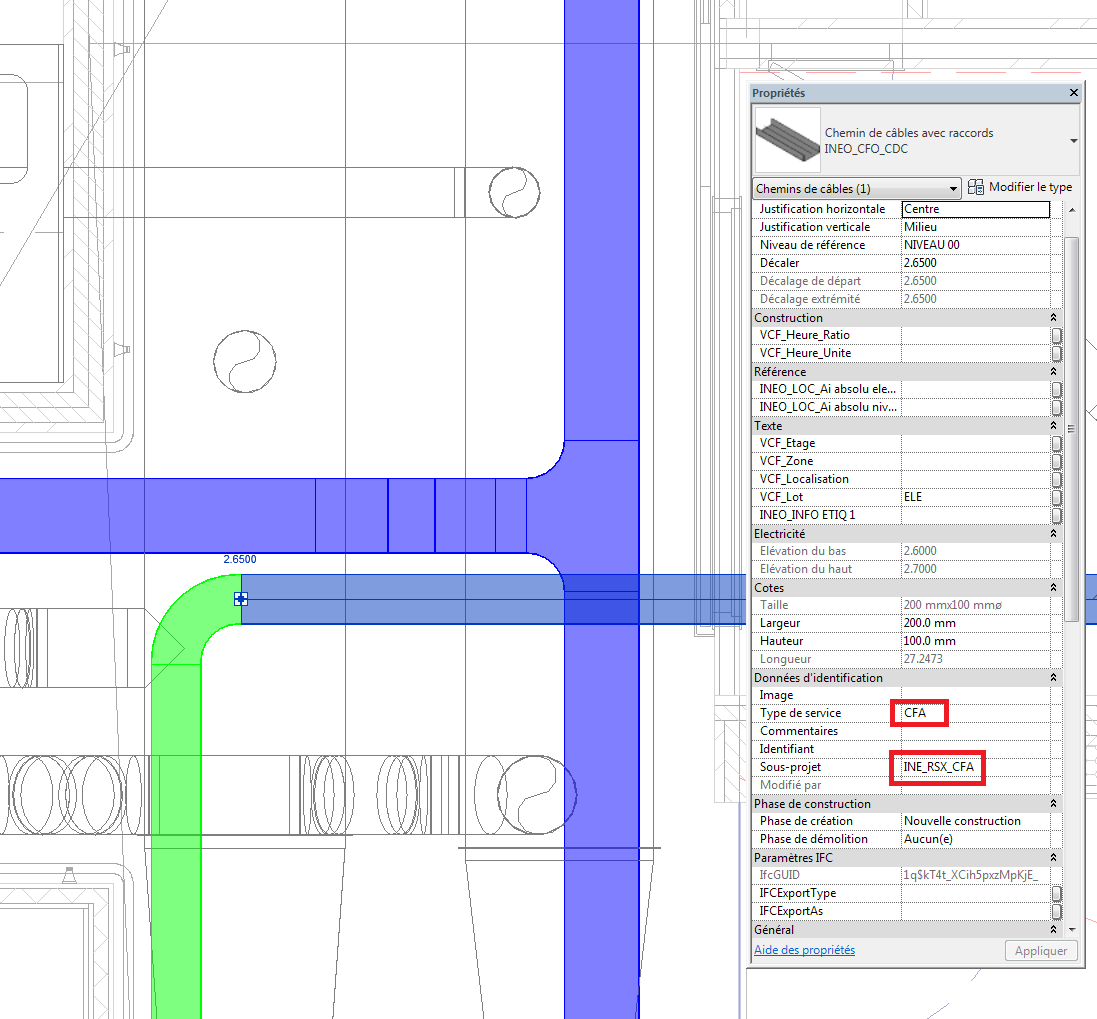Open the type selector dropdown arrow
The width and height of the screenshot is (1097, 1019).
tap(1074, 141)
